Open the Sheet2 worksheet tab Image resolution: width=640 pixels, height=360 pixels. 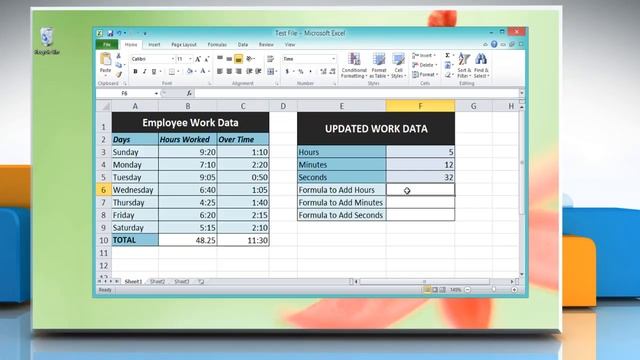coord(158,282)
